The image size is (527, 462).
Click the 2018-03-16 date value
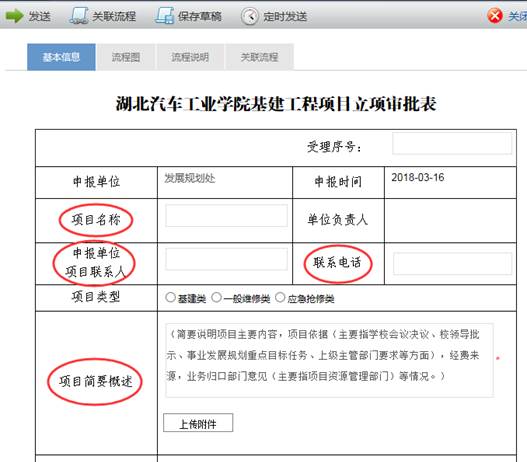point(418,177)
